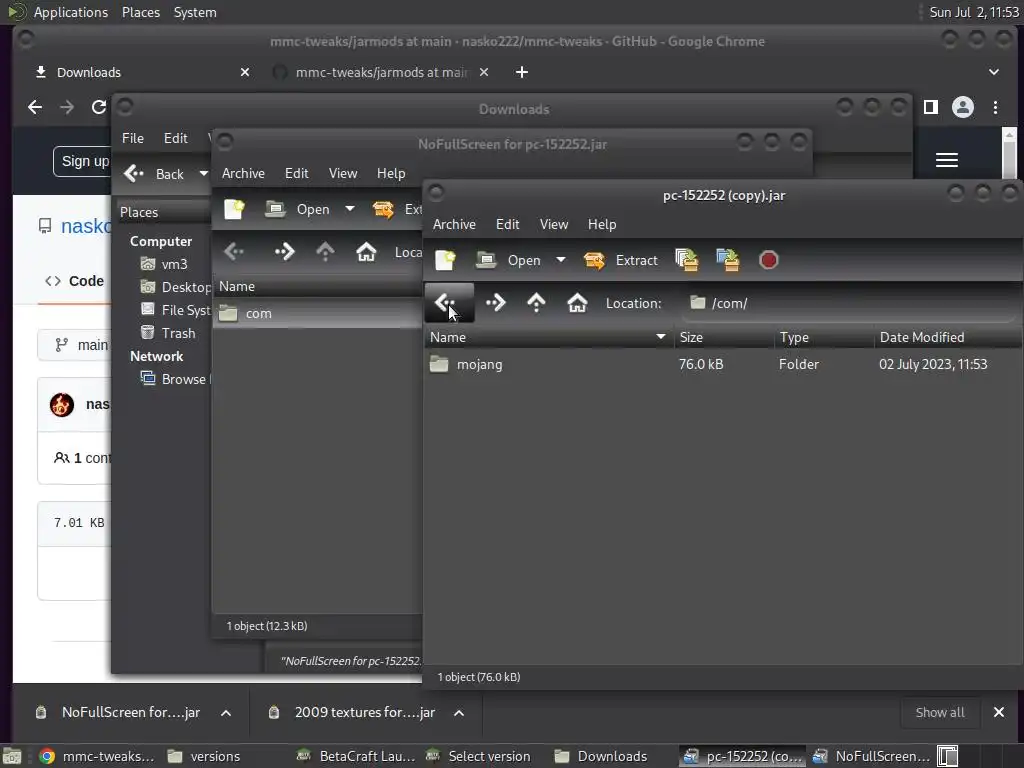Expand 2009 textures download item options
The height and width of the screenshot is (768, 1024).
(459, 712)
